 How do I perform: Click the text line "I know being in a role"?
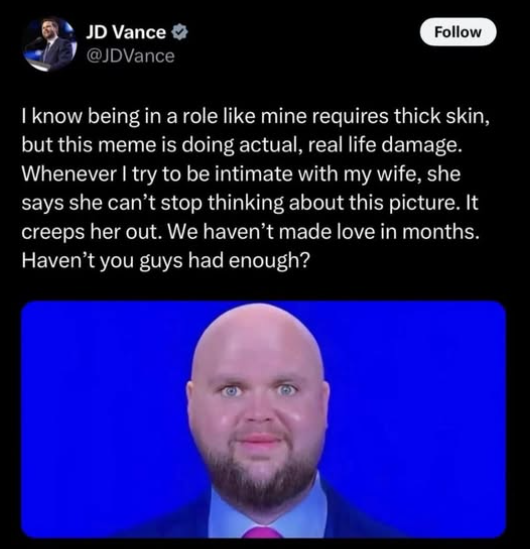click(x=256, y=117)
